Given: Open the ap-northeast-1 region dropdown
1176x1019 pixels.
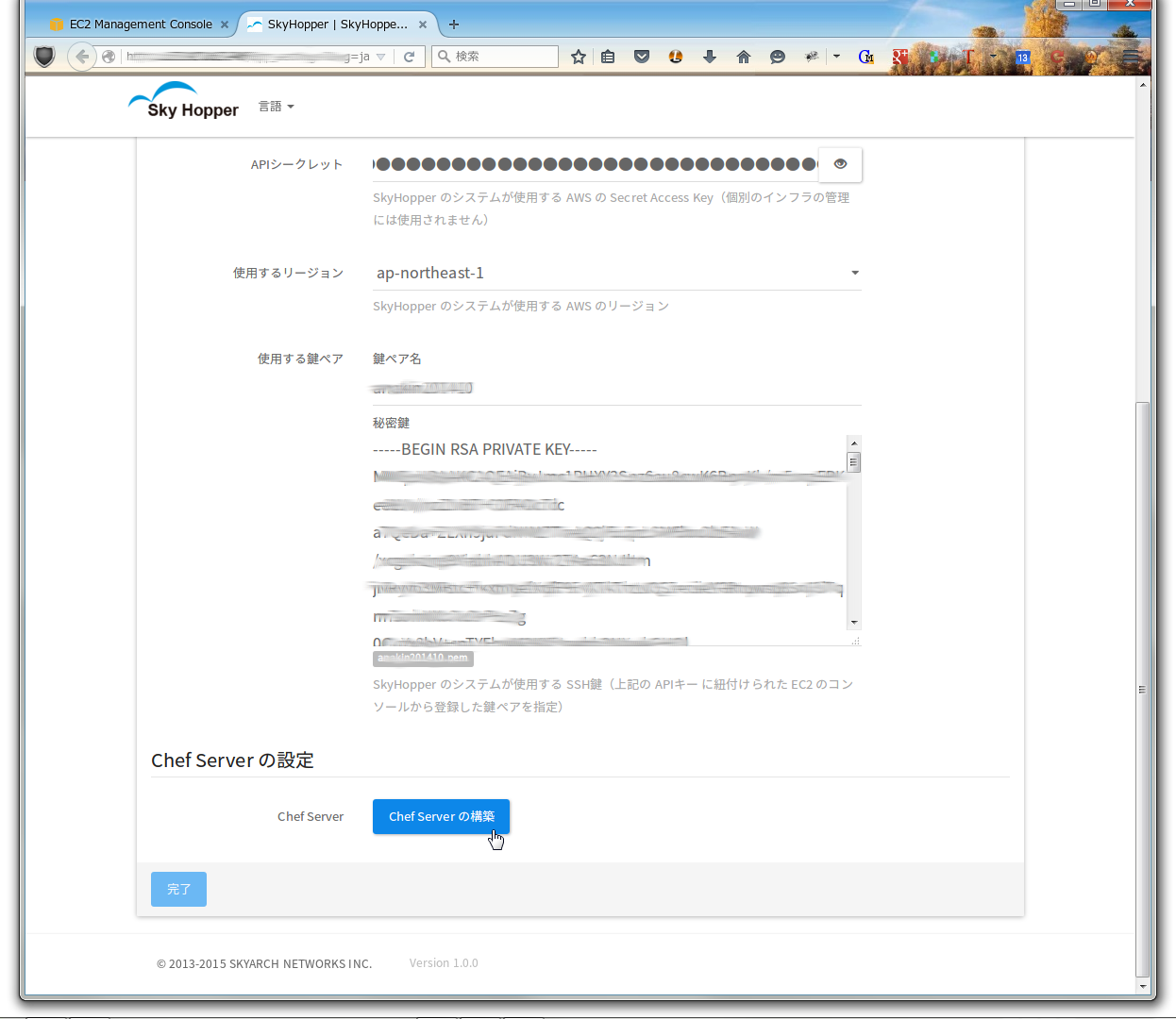Looking at the screenshot, I should tap(617, 273).
